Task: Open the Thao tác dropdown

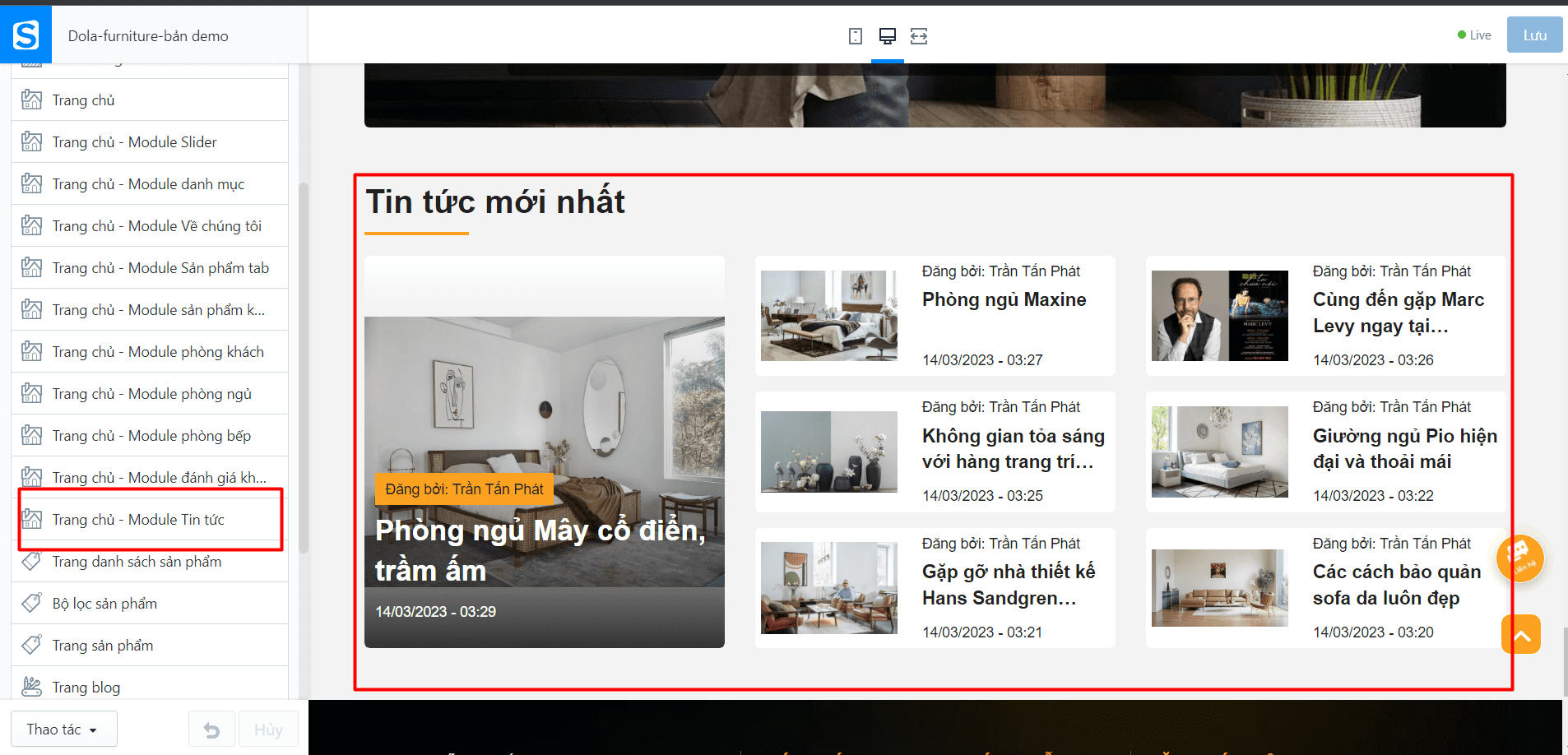Action: tap(64, 730)
